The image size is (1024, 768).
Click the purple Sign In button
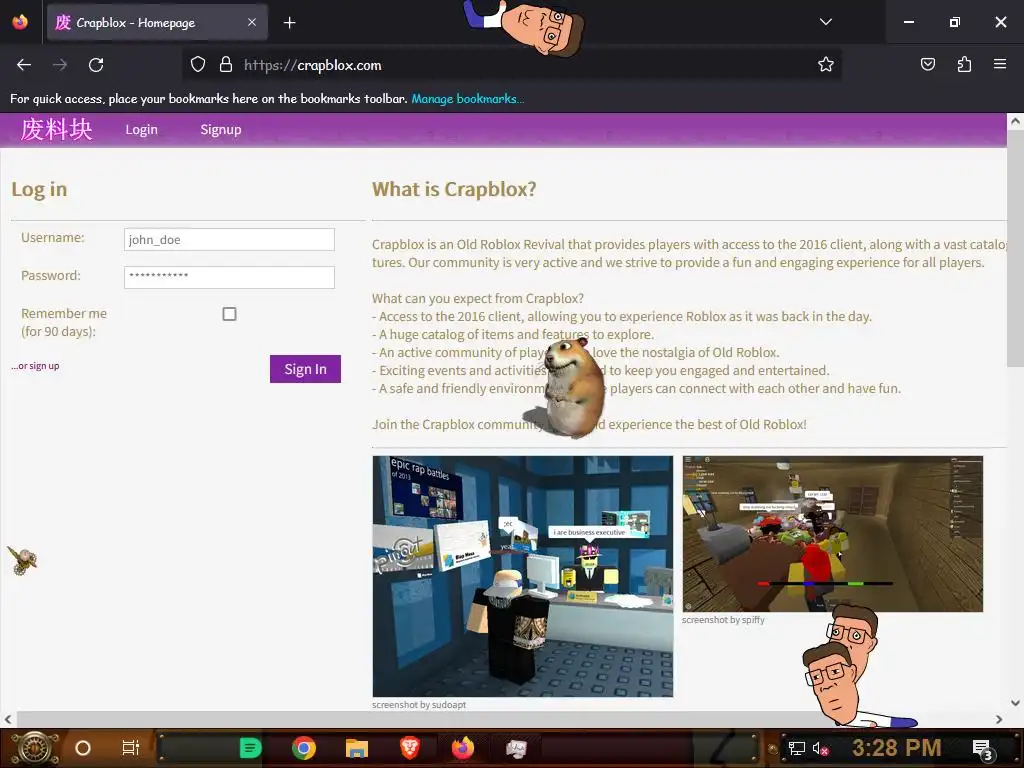pos(305,369)
